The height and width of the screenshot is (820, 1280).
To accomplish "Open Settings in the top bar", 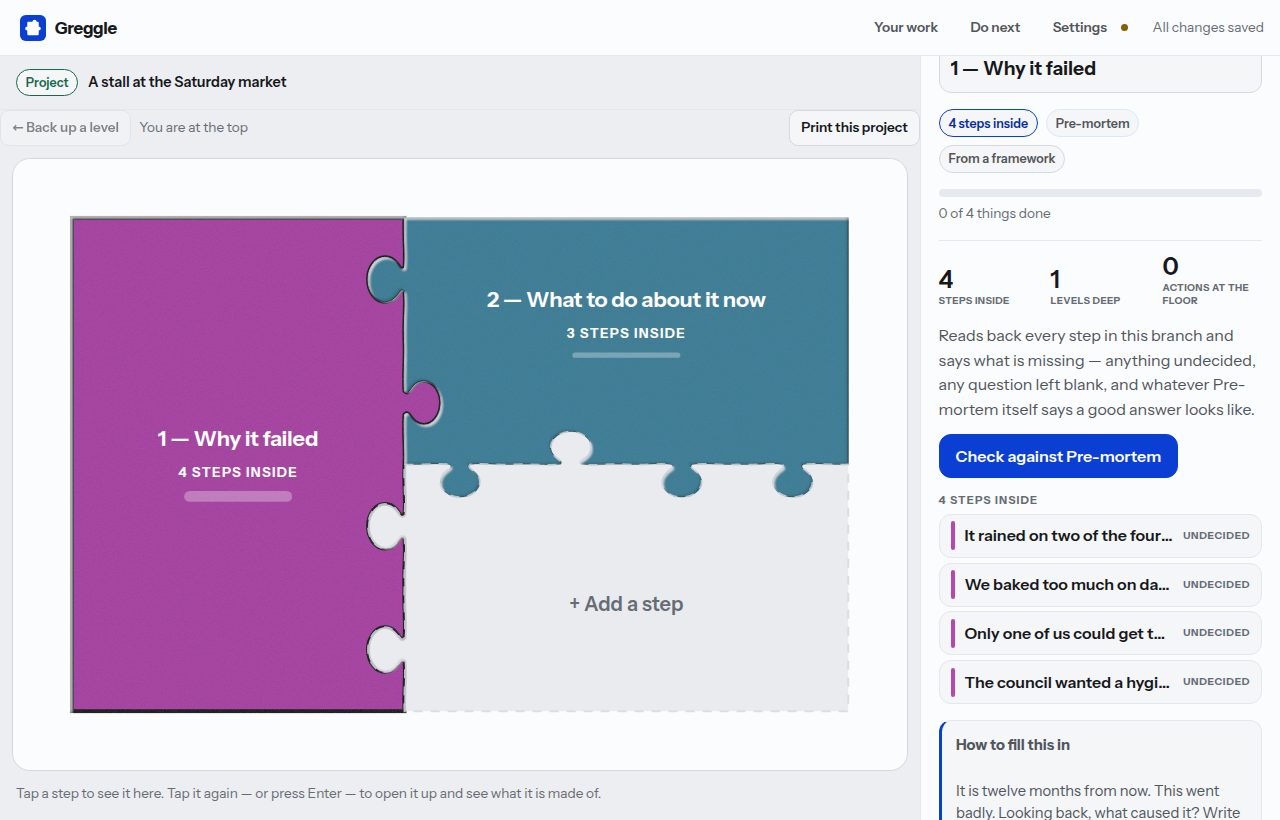I will point(1079,27).
